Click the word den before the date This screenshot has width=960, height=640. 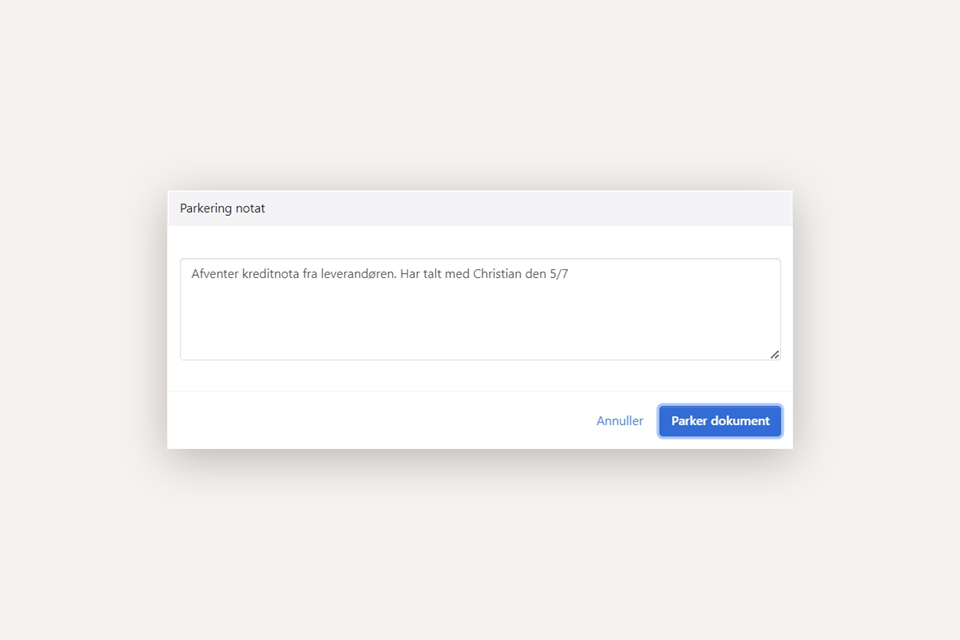pyautogui.click(x=535, y=274)
